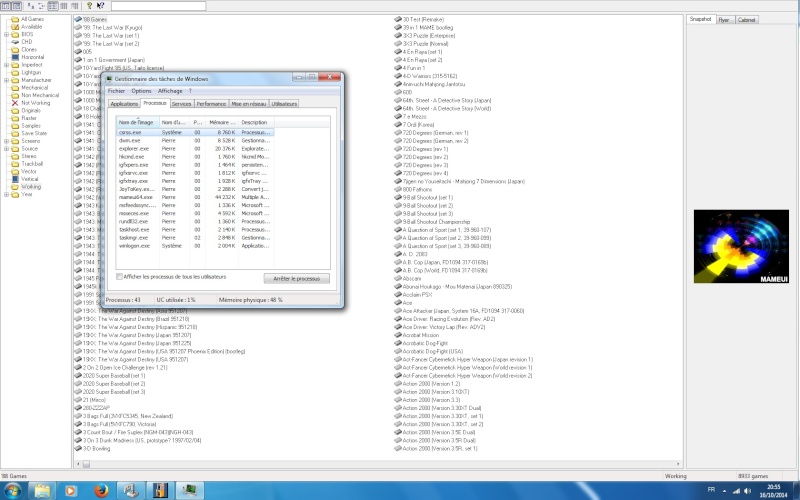Launch the media player from the taskbar
Image resolution: width=800 pixels, height=500 pixels.
click(x=71, y=491)
